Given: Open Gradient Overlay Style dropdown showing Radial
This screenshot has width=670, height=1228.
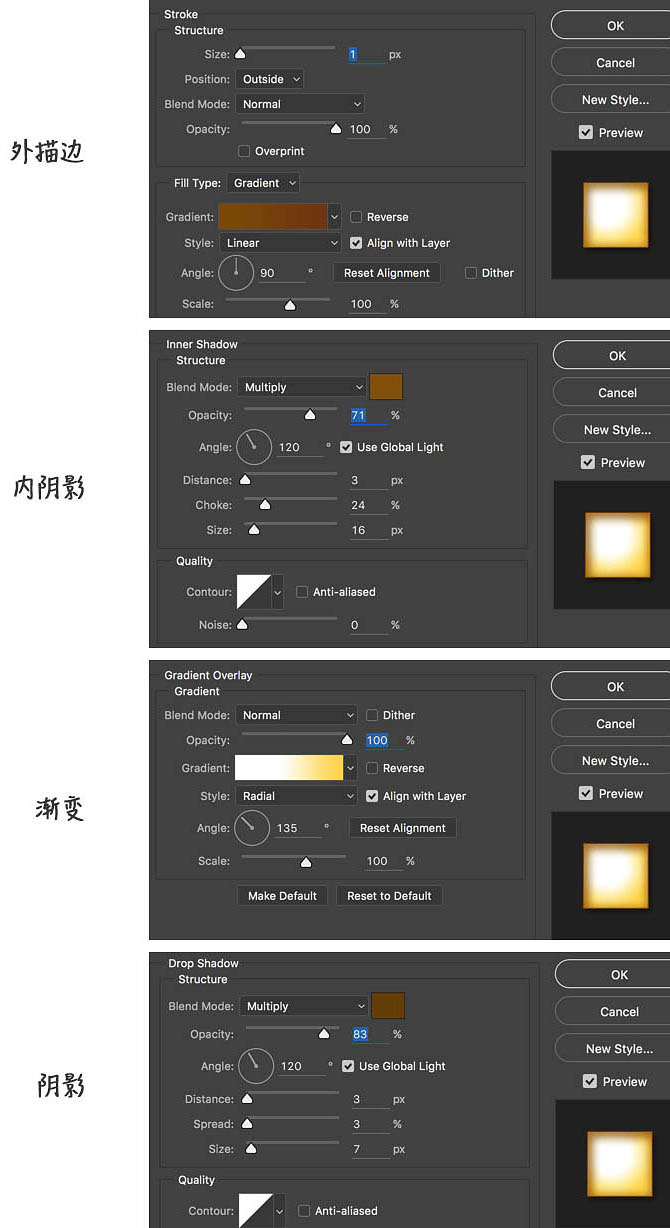Looking at the screenshot, I should pyautogui.click(x=296, y=796).
